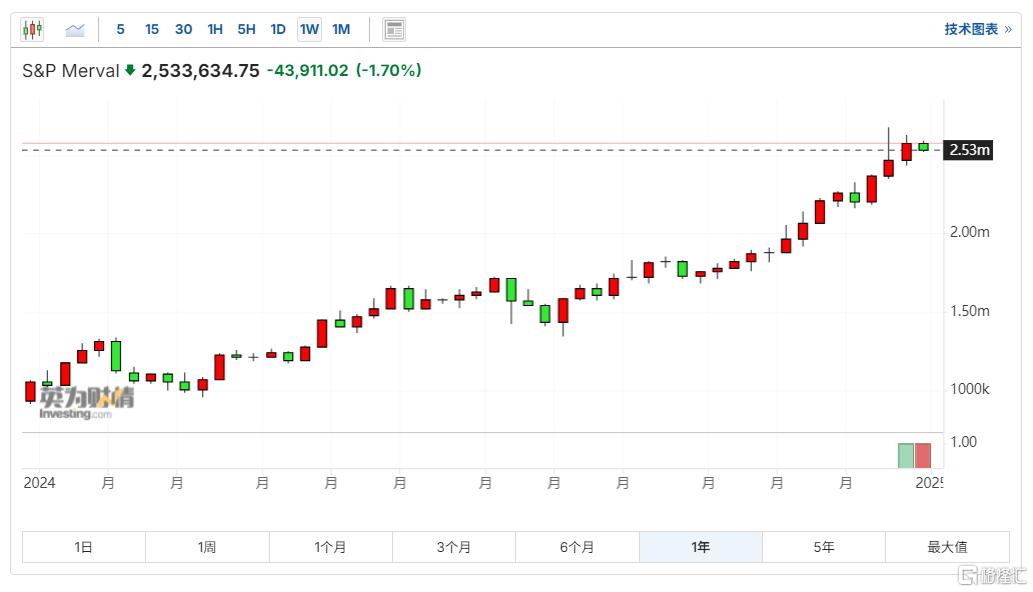
Task: Click the 1.00 volume axis label
Action: click(x=963, y=442)
